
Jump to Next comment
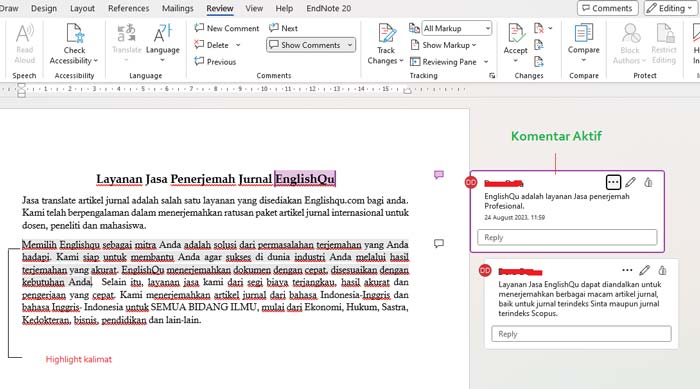click(283, 28)
